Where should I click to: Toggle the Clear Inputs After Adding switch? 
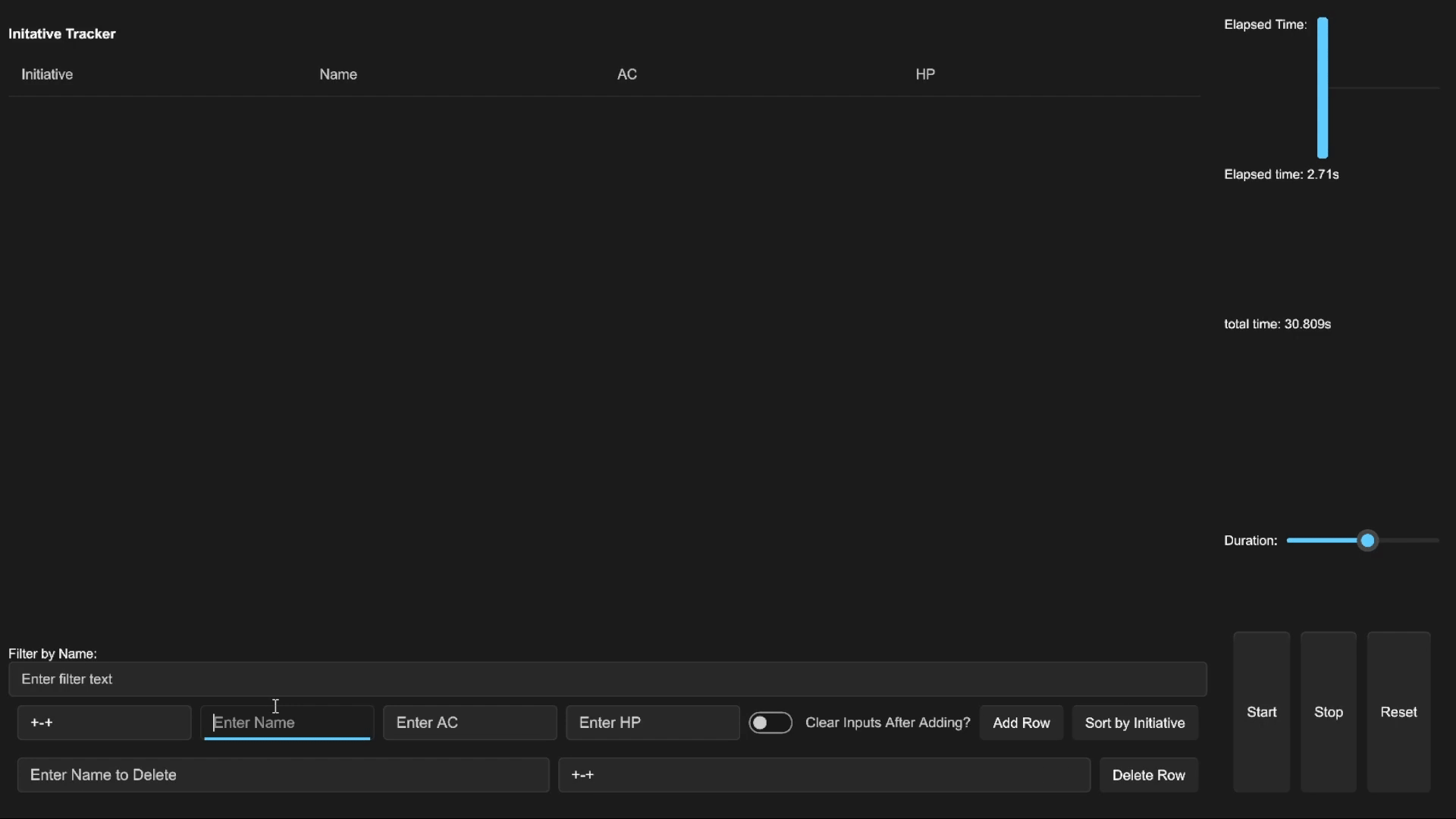pos(770,723)
